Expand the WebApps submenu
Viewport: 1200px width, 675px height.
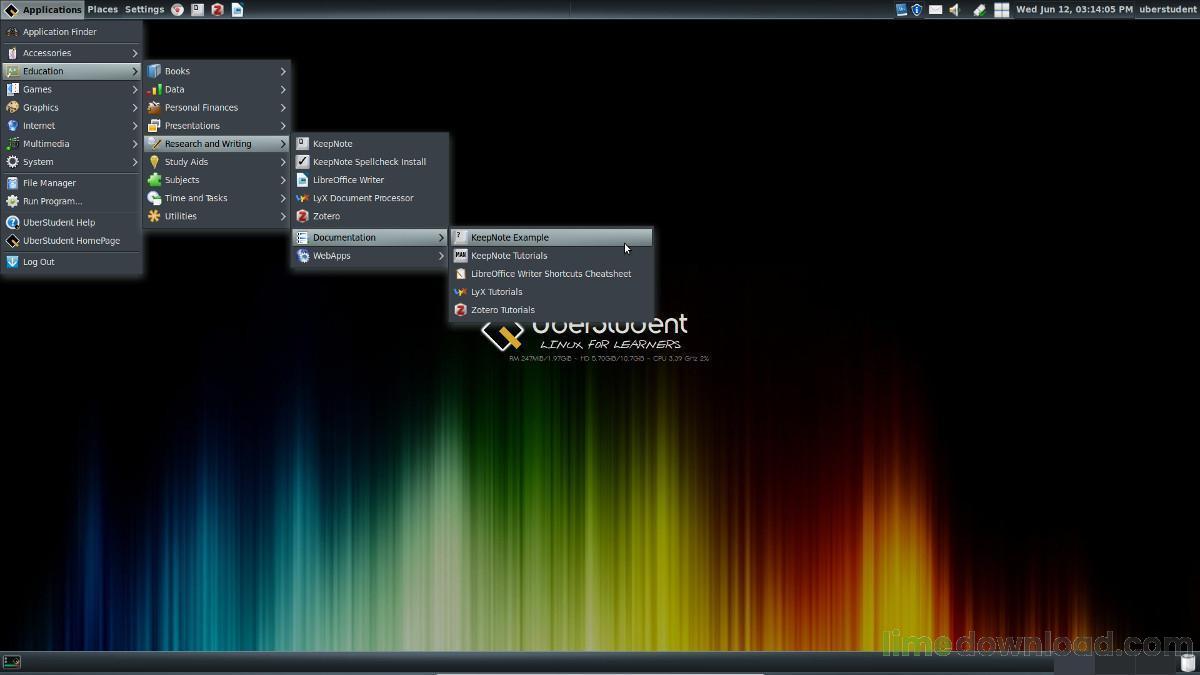[x=370, y=256]
